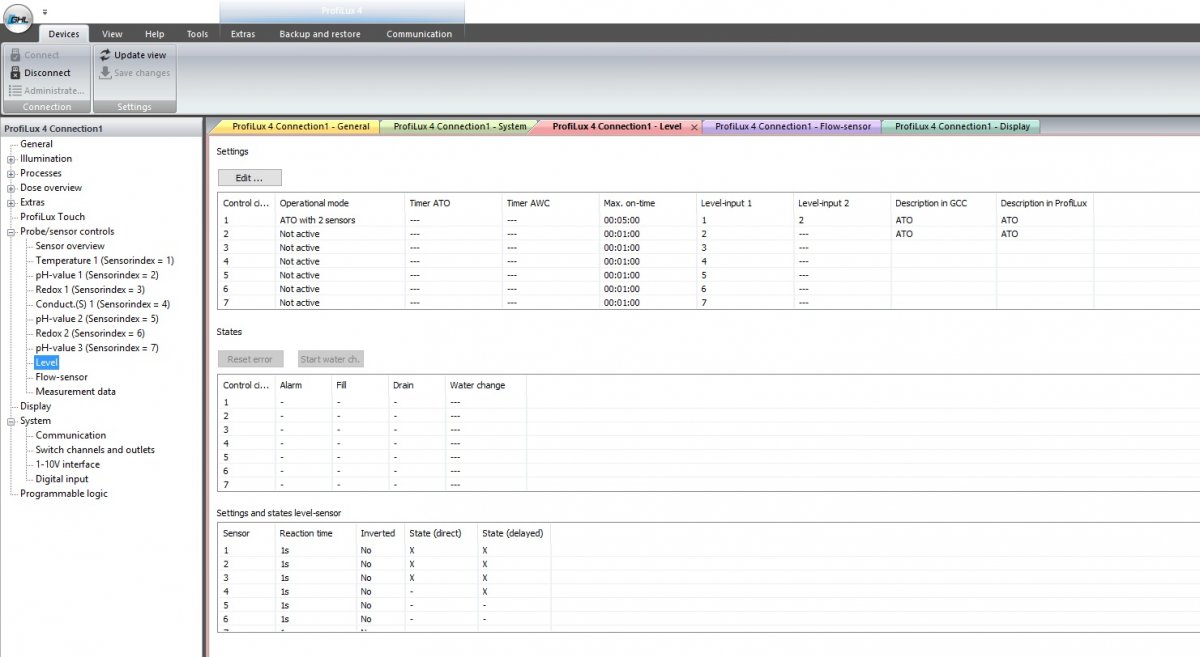
Task: Click the Reset error button
Action: 250,359
